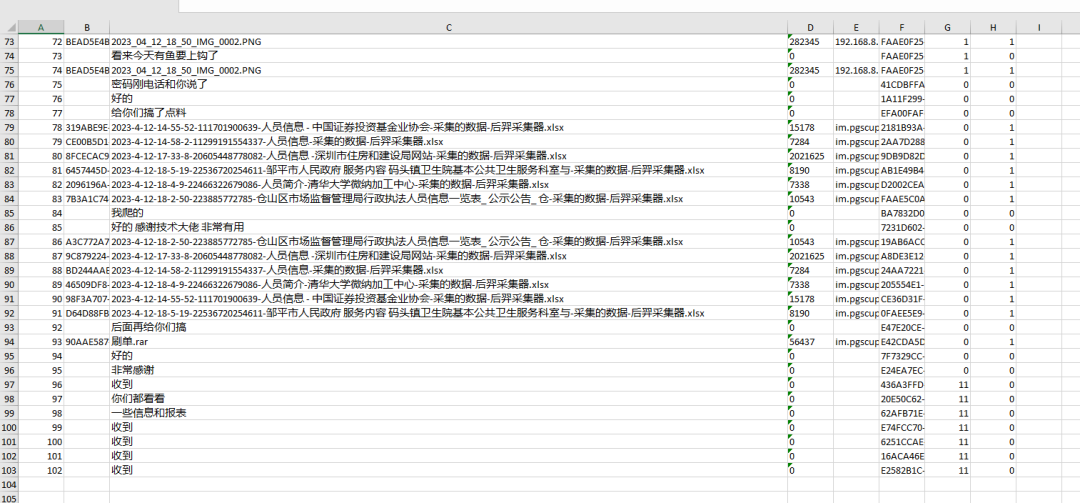The image size is (1080, 503).
Task: Click cell 好的 感谢技术大佬 非常有用
Action: (x=448, y=227)
